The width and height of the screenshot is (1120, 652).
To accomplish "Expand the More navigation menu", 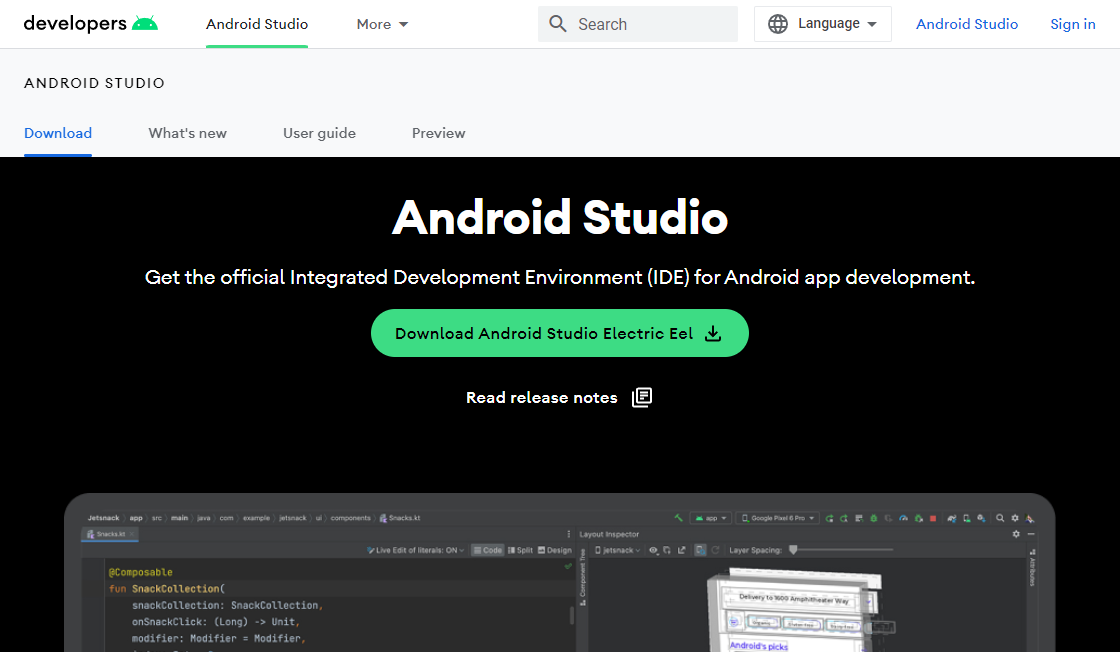I will [x=382, y=24].
